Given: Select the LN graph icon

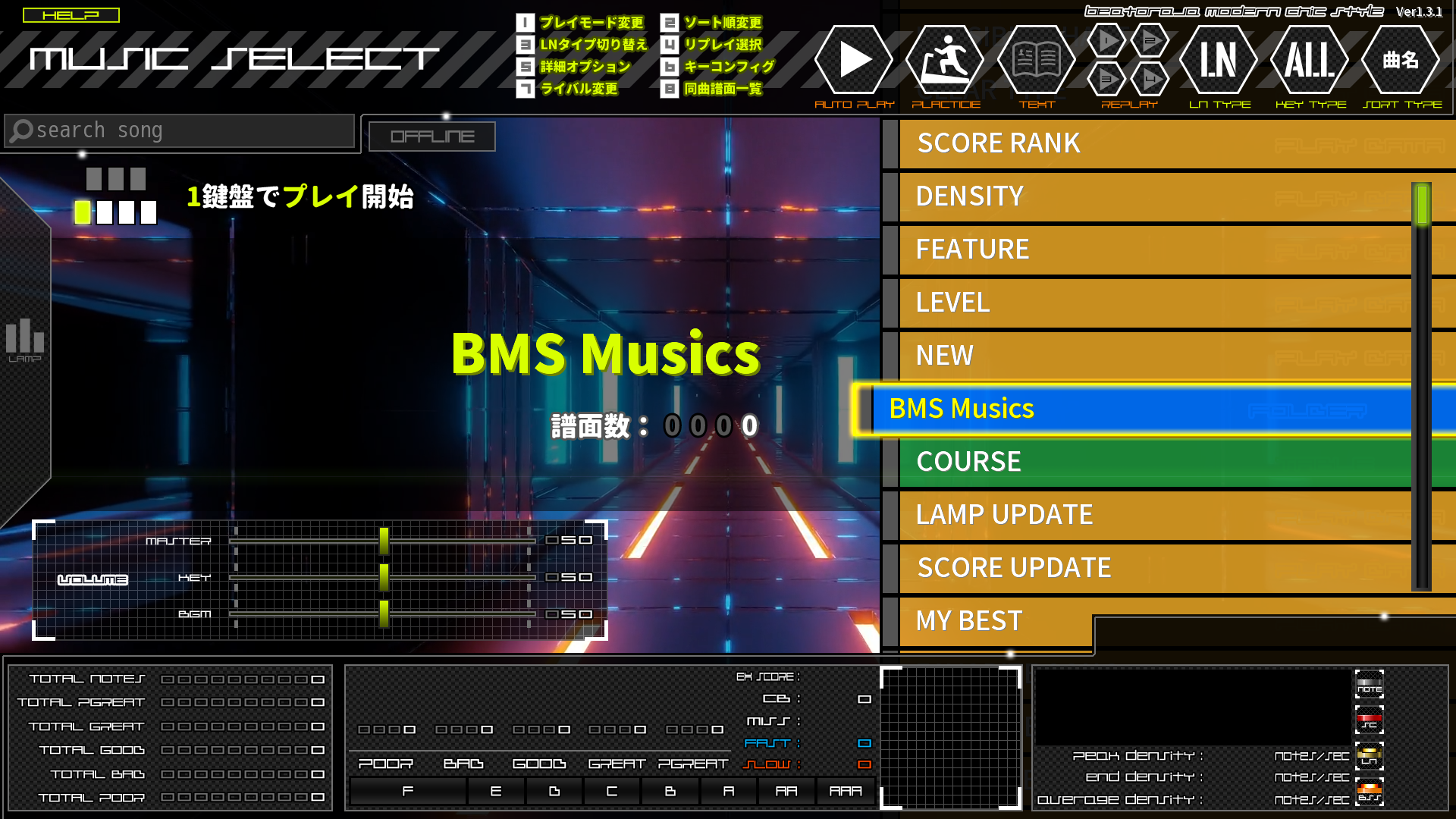Looking at the screenshot, I should click(x=1370, y=755).
